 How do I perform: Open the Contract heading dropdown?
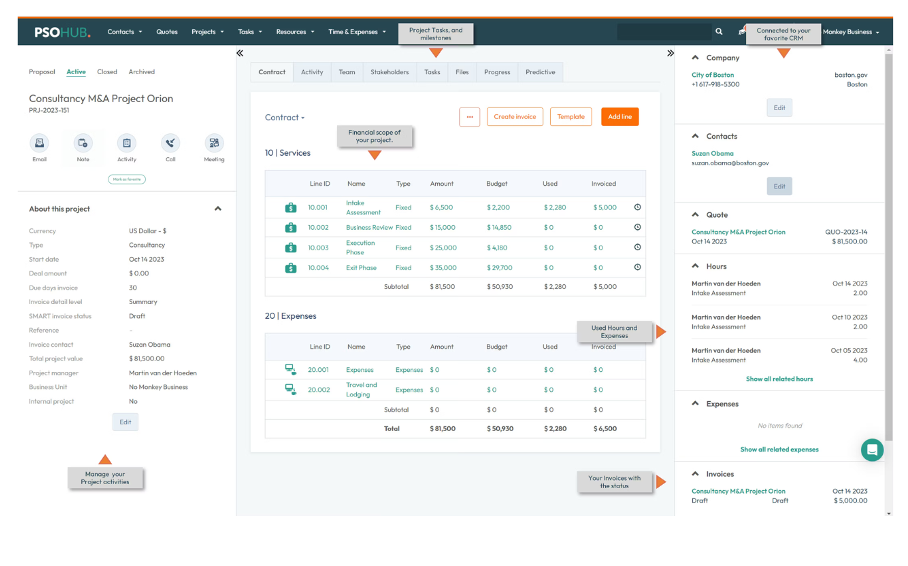[284, 117]
